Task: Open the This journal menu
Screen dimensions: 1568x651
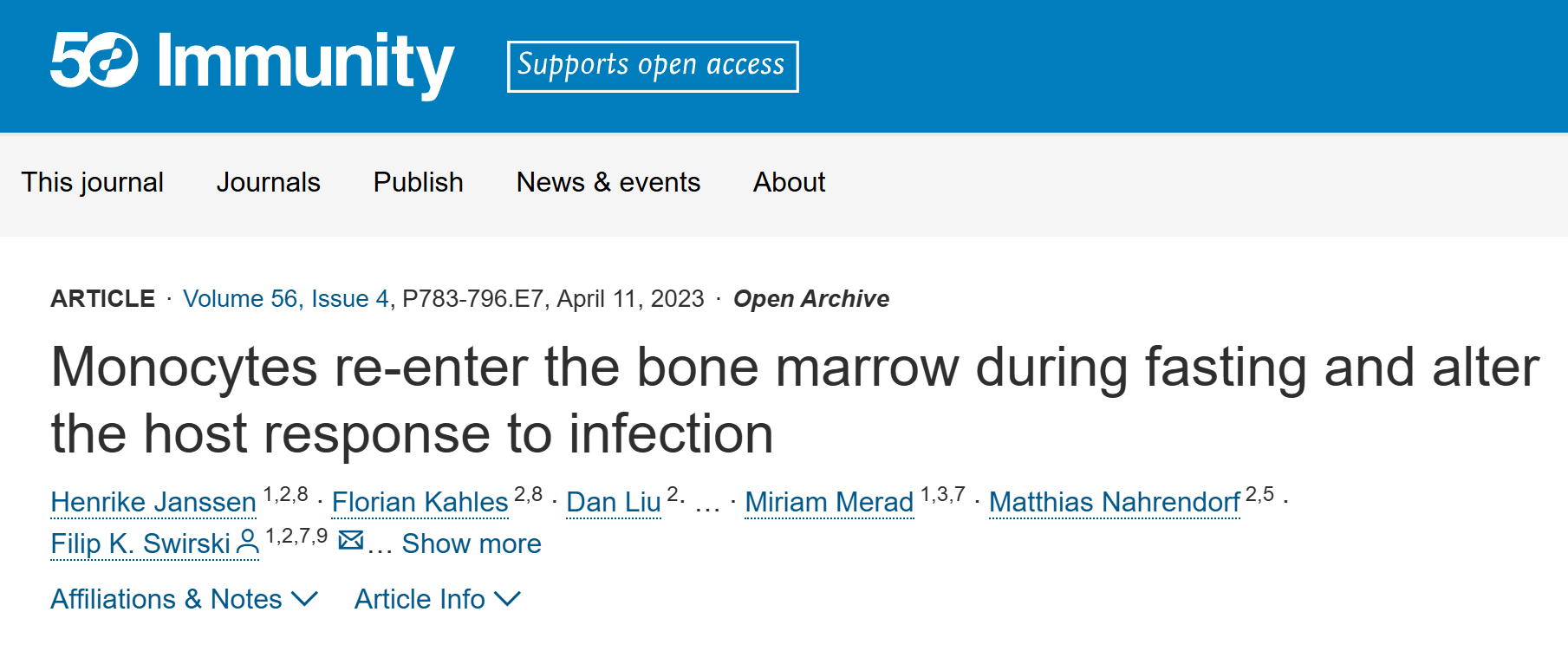Action: coord(92,182)
